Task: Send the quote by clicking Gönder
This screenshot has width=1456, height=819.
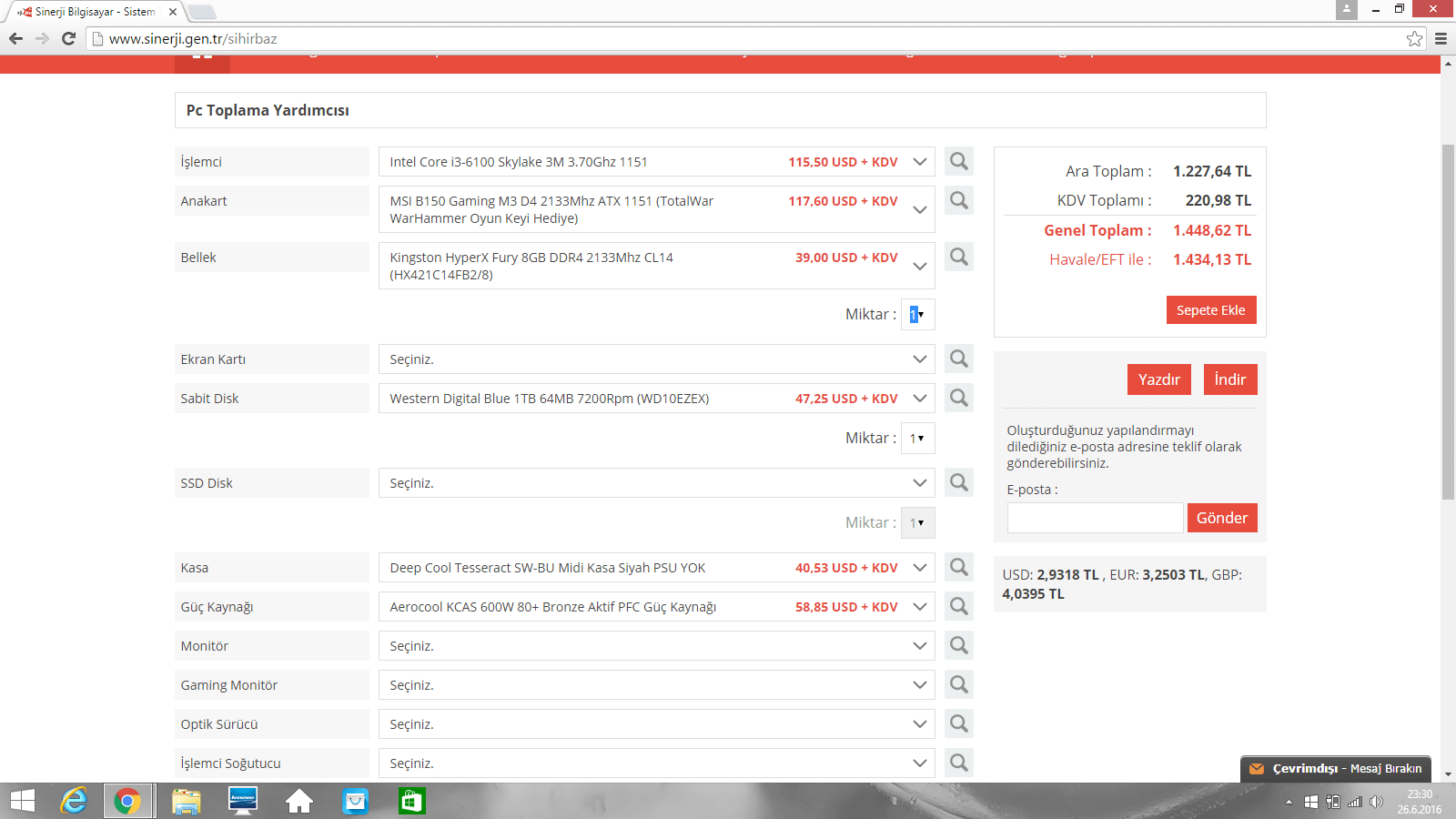Action: click(1222, 518)
